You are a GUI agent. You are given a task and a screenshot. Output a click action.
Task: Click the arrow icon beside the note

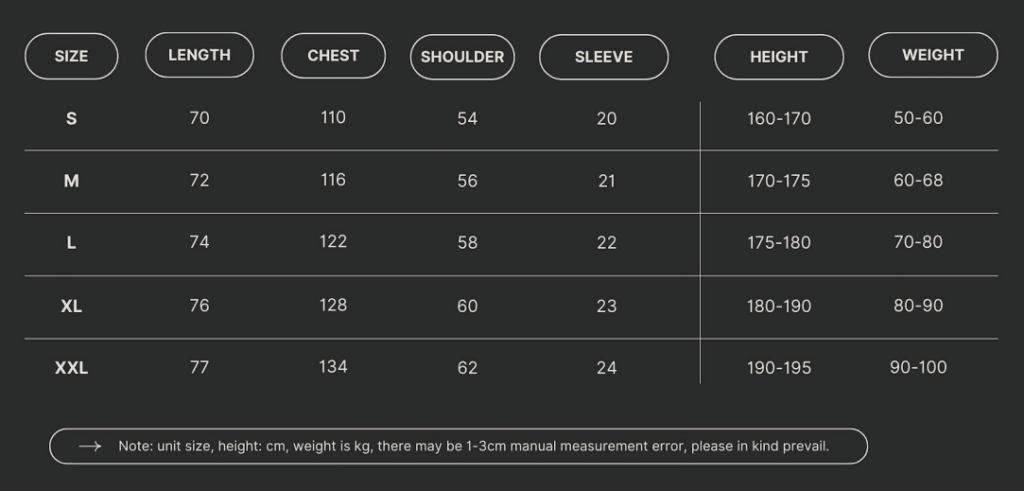[90, 446]
